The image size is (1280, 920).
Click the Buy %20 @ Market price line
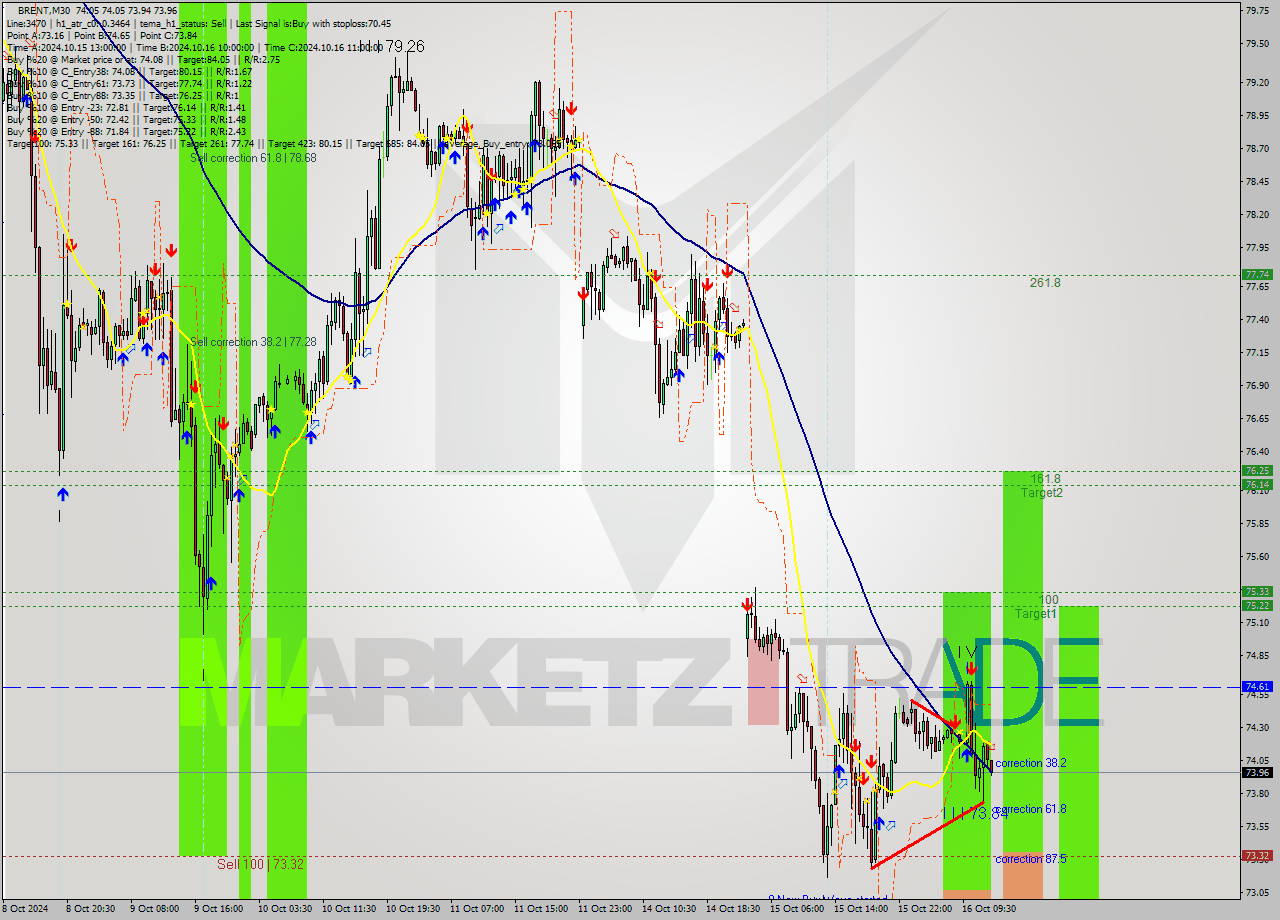[x=143, y=60]
